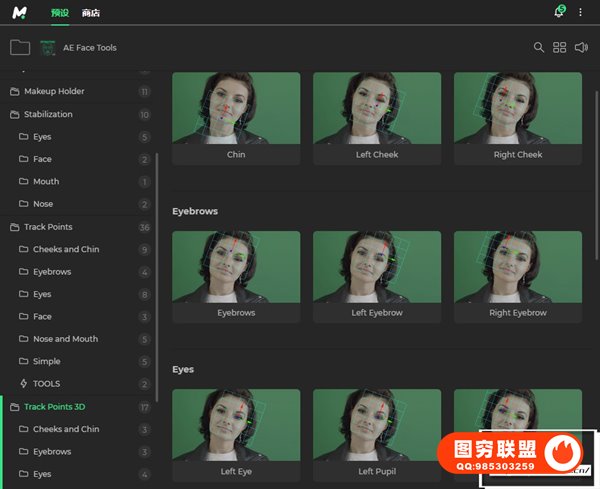Click the AE Face Tools pack icon
Screen dimensions: 600x489
coord(48,47)
